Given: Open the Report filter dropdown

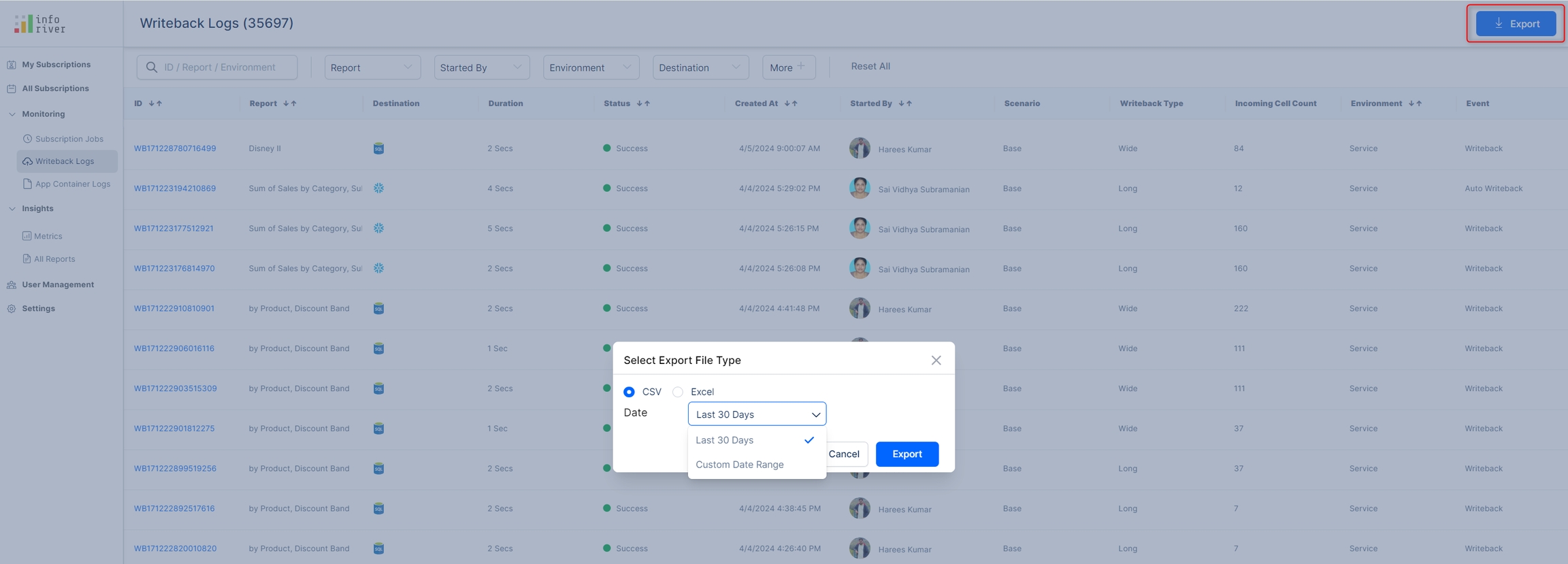Looking at the screenshot, I should 372,67.
